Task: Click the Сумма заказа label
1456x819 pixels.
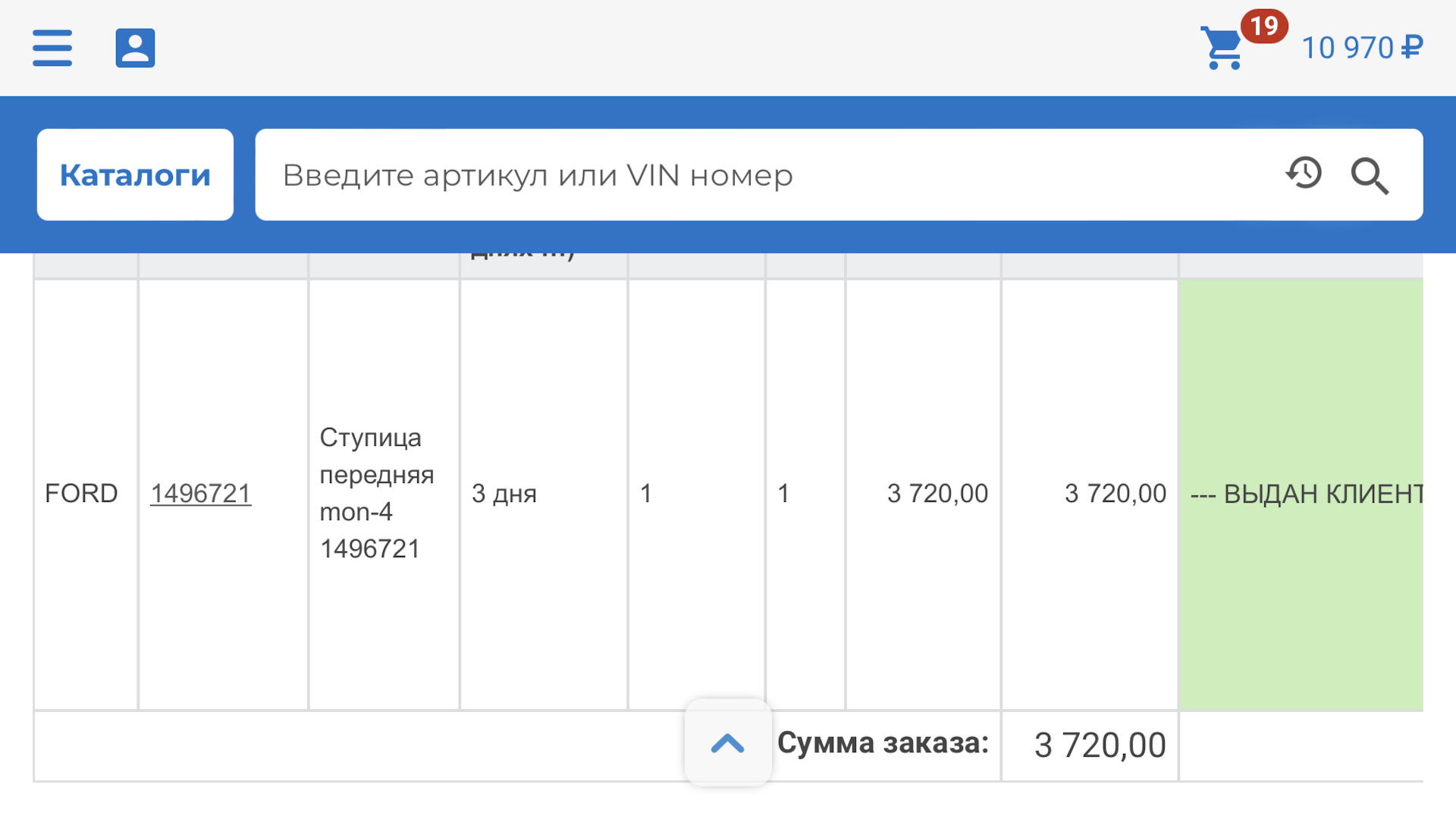Action: (x=883, y=743)
